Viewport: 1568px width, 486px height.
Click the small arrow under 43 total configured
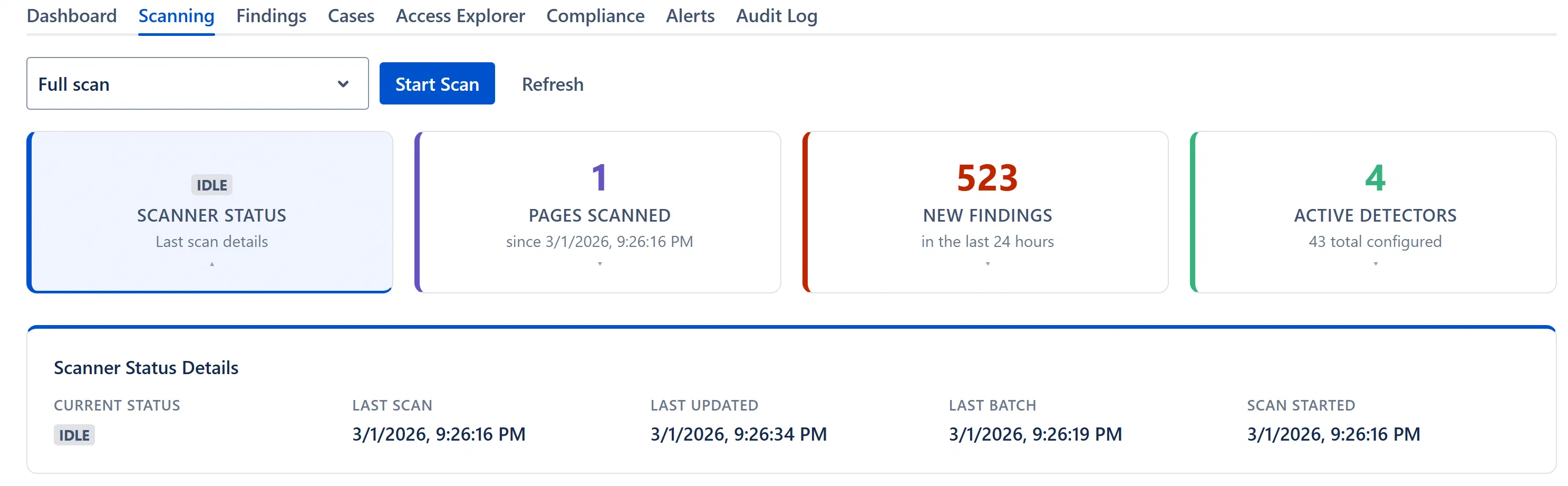pyautogui.click(x=1375, y=264)
